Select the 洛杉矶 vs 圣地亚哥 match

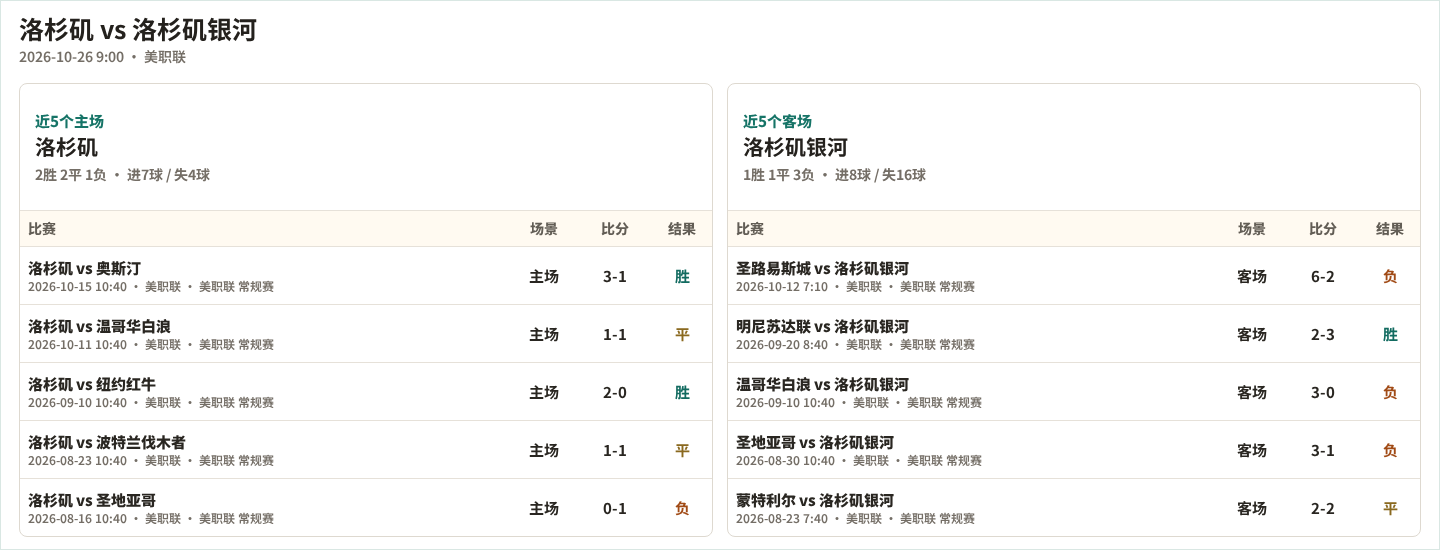click(x=366, y=508)
